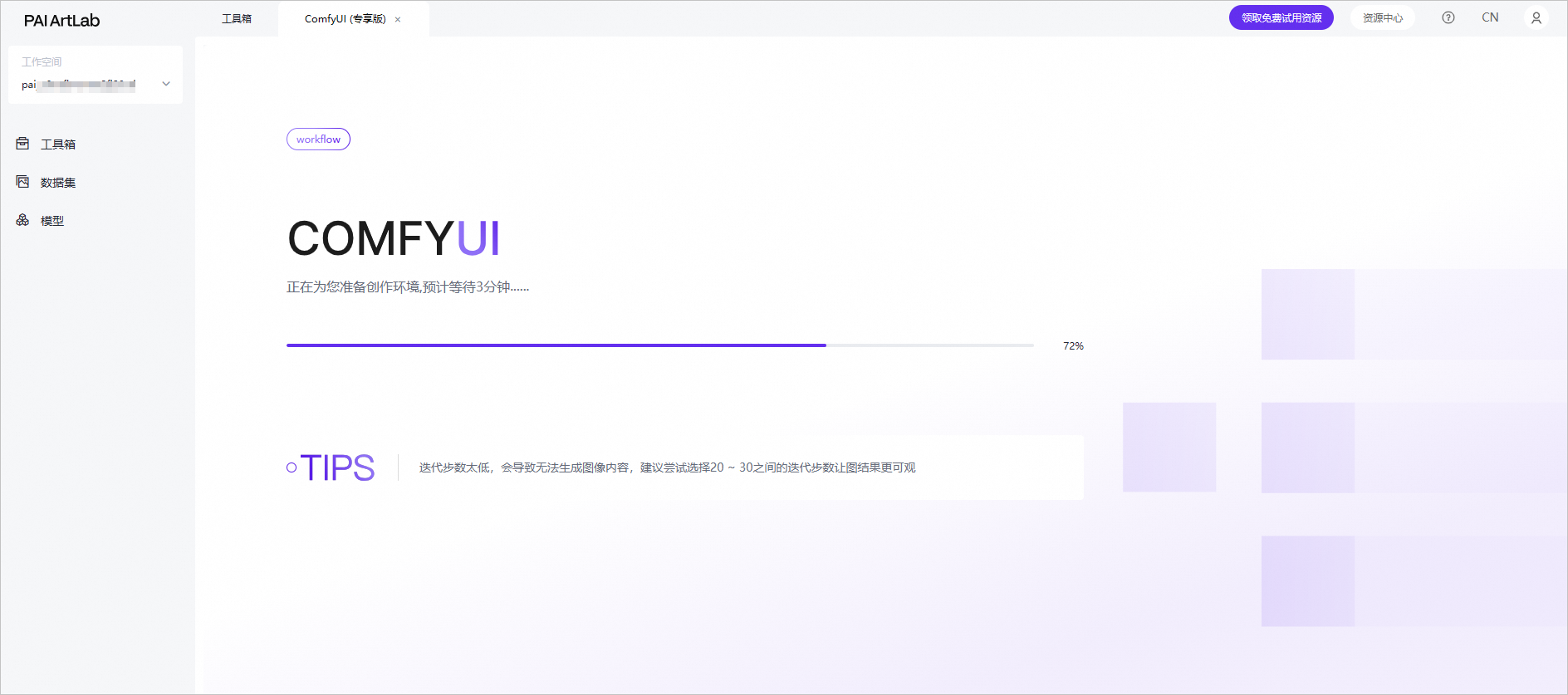Click the 正在为您准备创作环境 waiting message
This screenshot has height=695, width=1568.
(x=408, y=287)
